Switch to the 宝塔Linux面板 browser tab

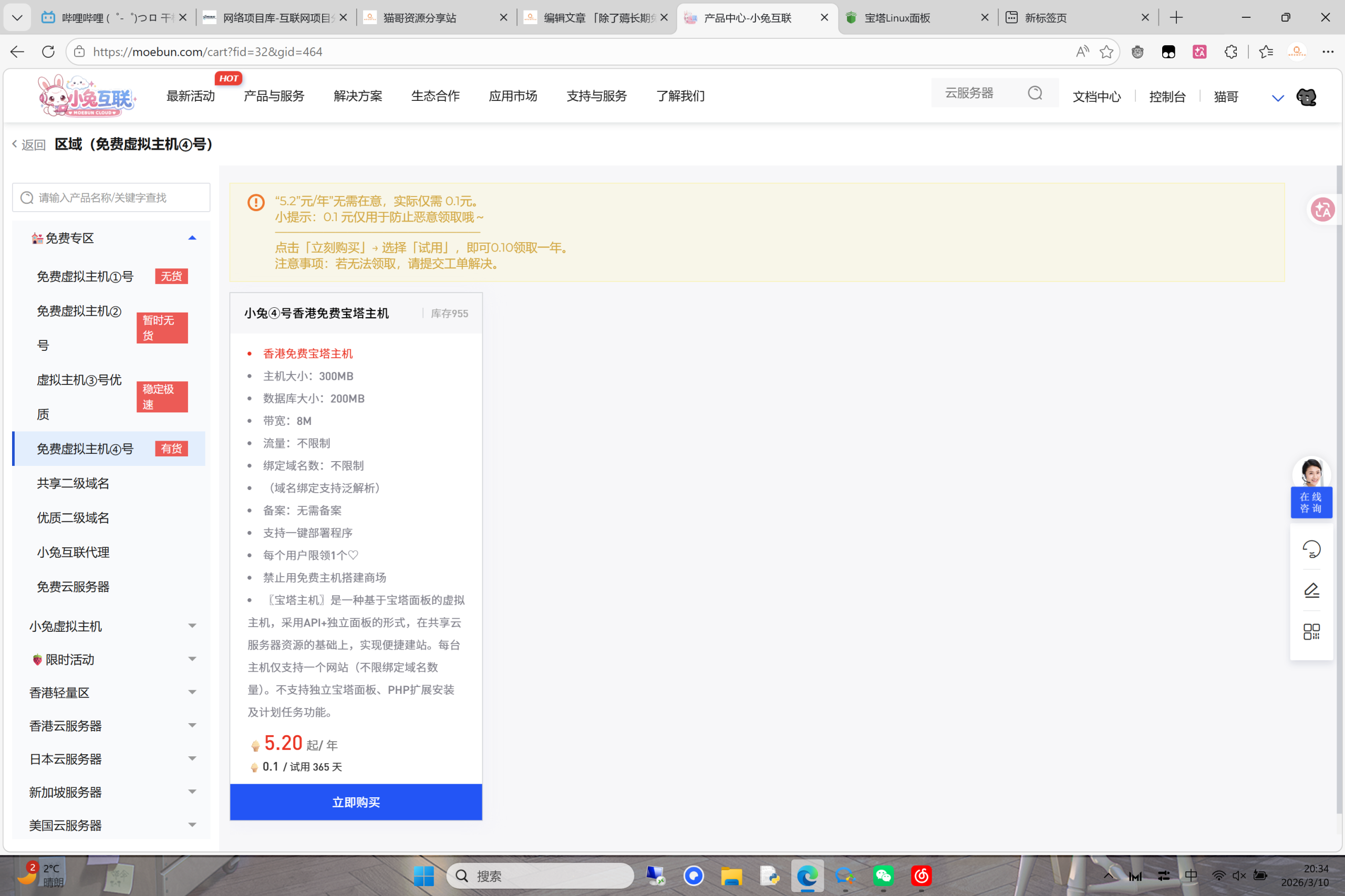[917, 18]
